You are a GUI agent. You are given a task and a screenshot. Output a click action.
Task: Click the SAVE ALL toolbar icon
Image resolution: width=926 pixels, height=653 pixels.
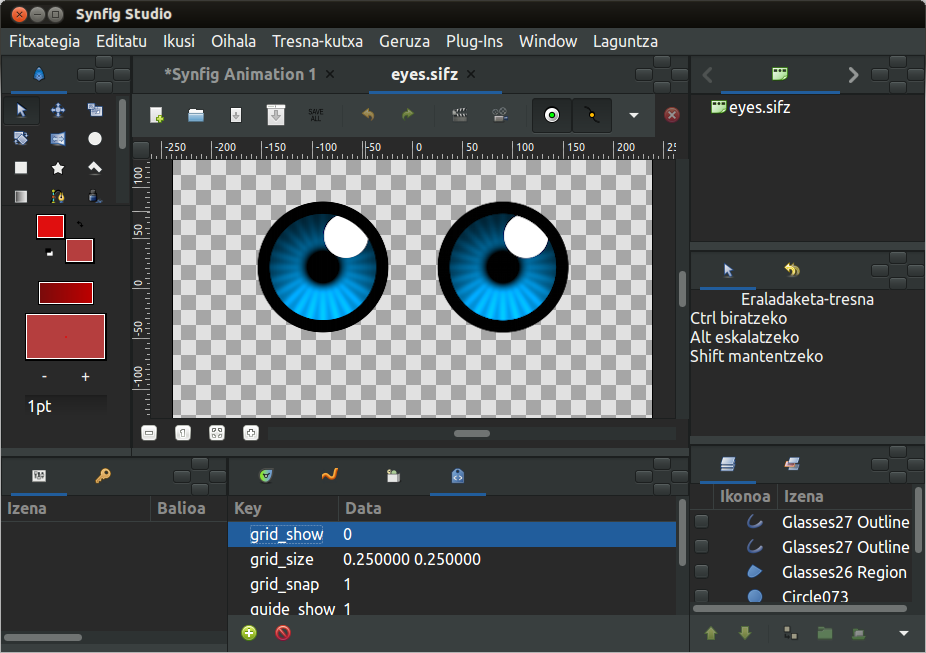(316, 115)
